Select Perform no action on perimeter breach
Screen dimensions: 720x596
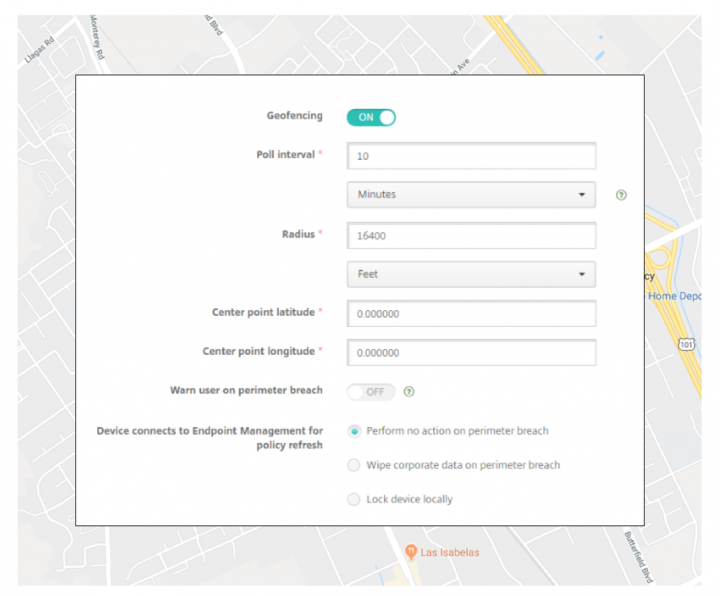(354, 431)
